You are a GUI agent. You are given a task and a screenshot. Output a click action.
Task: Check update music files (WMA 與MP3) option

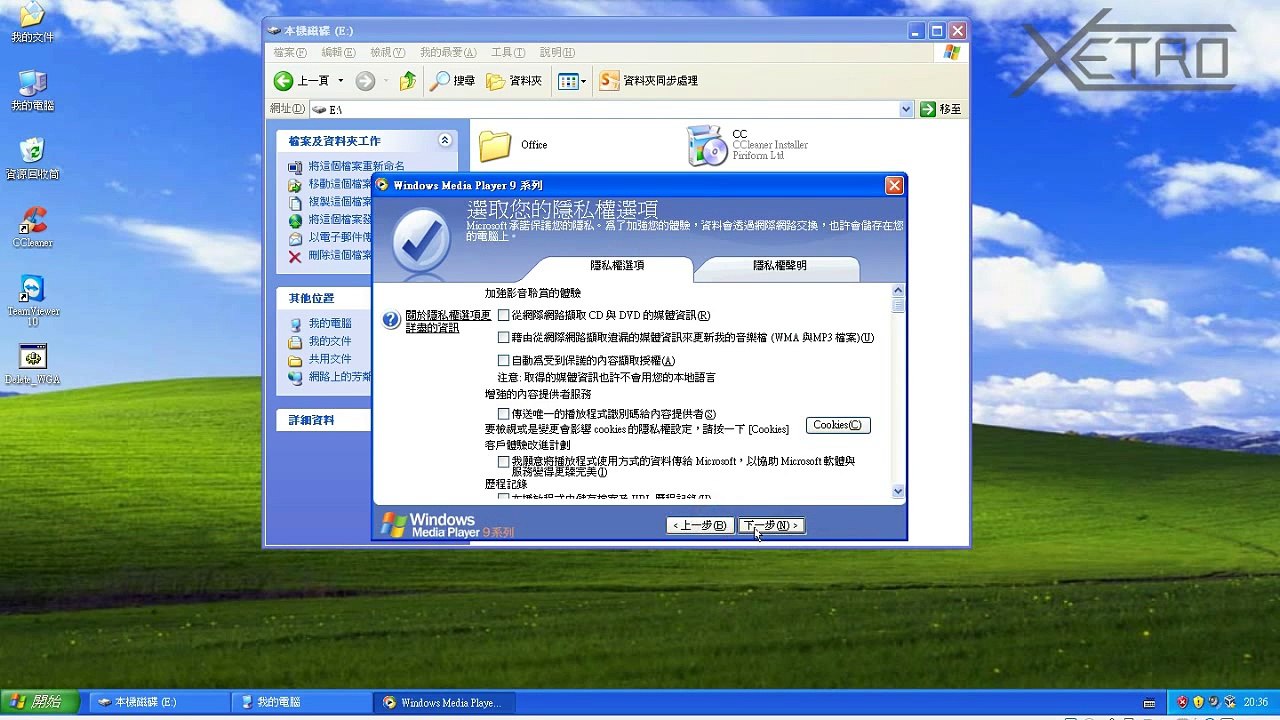504,338
